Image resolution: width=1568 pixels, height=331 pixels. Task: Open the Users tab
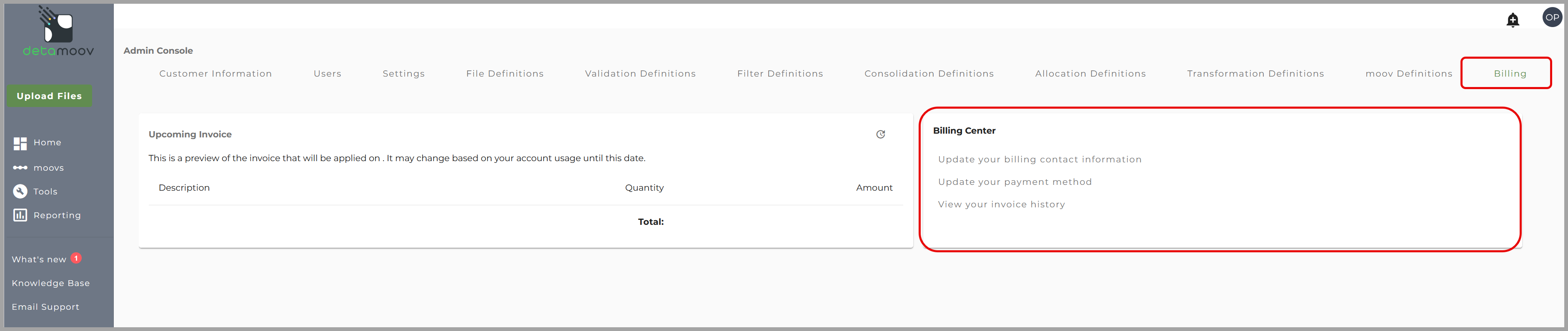[x=328, y=74]
